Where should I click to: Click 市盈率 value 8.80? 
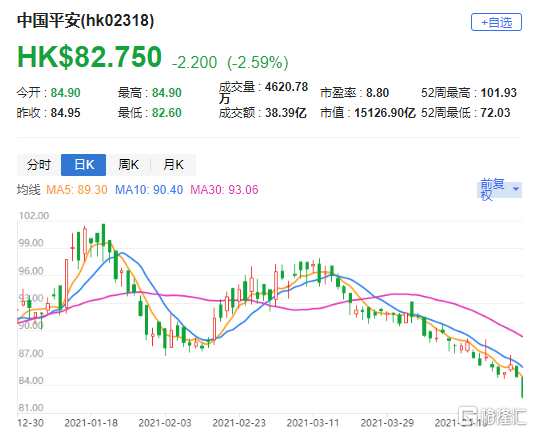[377, 93]
